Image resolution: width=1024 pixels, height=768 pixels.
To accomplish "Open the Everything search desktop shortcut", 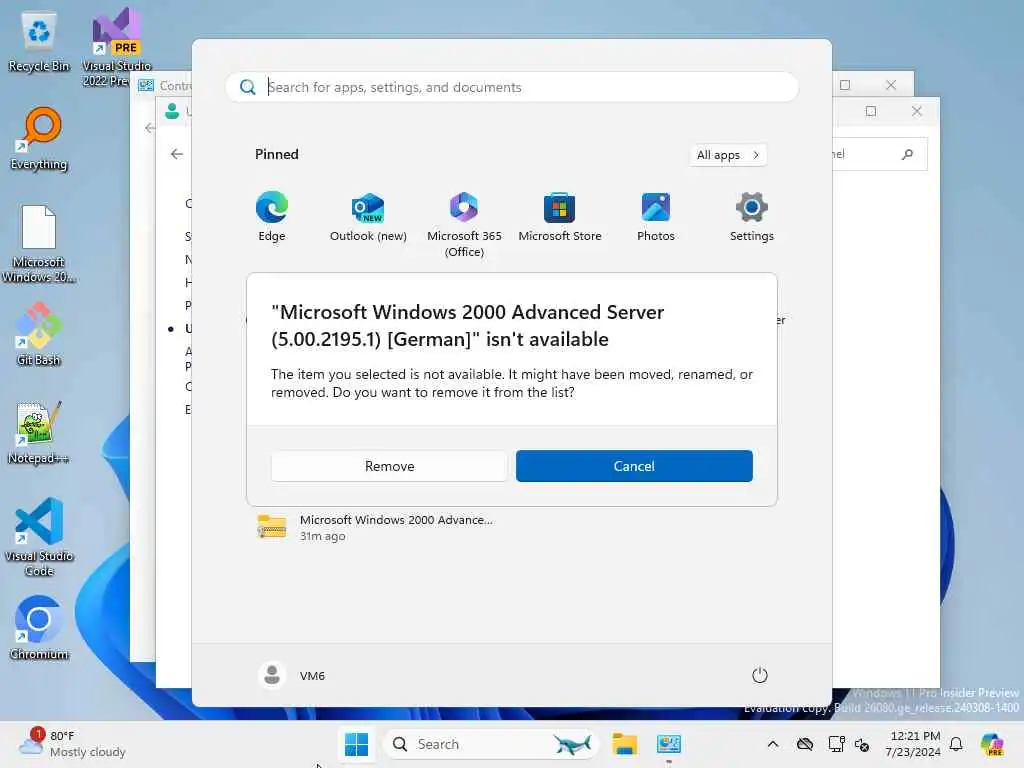I will 39,138.
